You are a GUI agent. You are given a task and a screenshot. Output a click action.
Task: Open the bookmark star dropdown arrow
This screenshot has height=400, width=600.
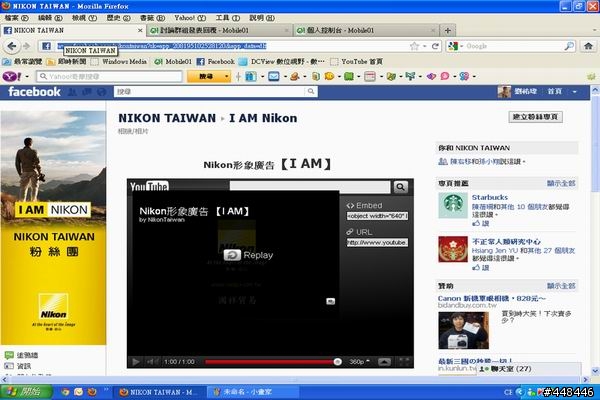(x=424, y=46)
